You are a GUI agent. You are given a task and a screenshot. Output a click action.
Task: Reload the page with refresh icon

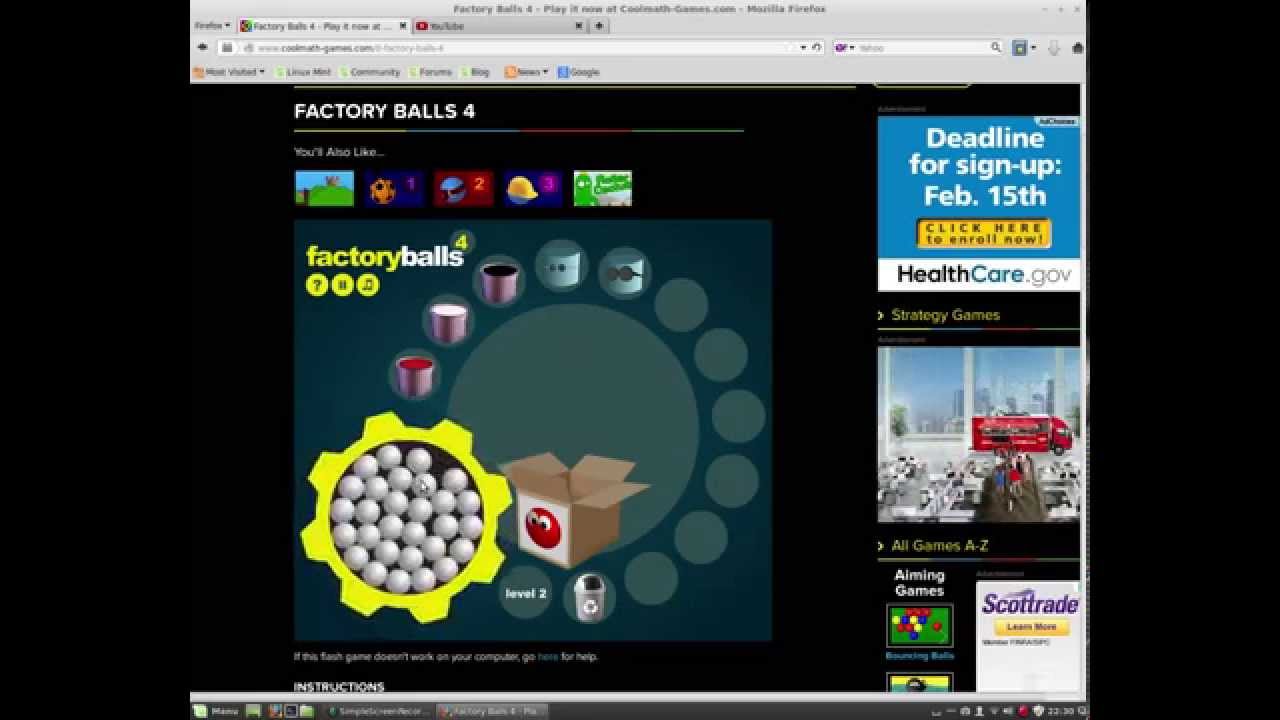817,48
